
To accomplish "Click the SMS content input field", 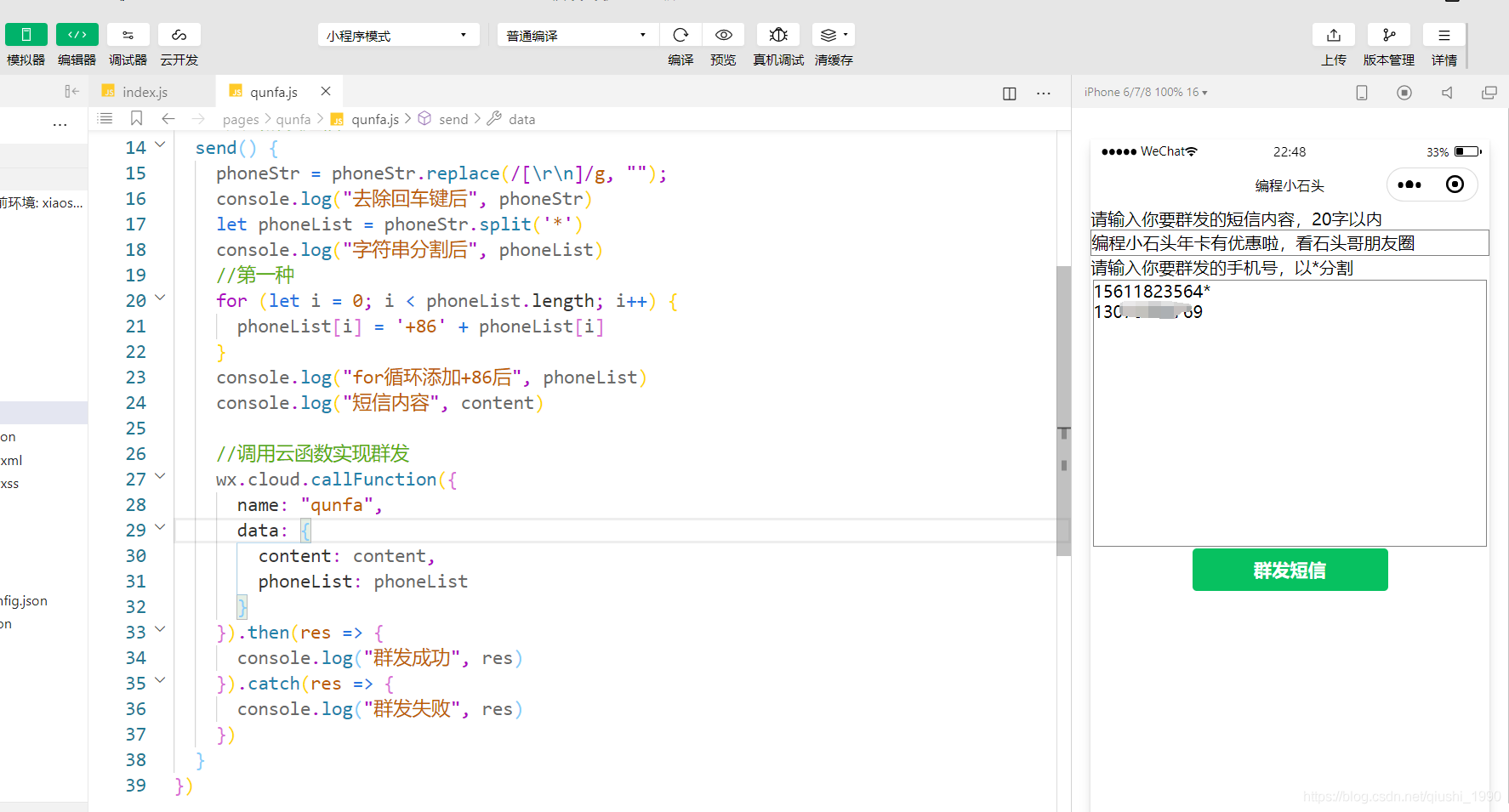I will (1290, 243).
